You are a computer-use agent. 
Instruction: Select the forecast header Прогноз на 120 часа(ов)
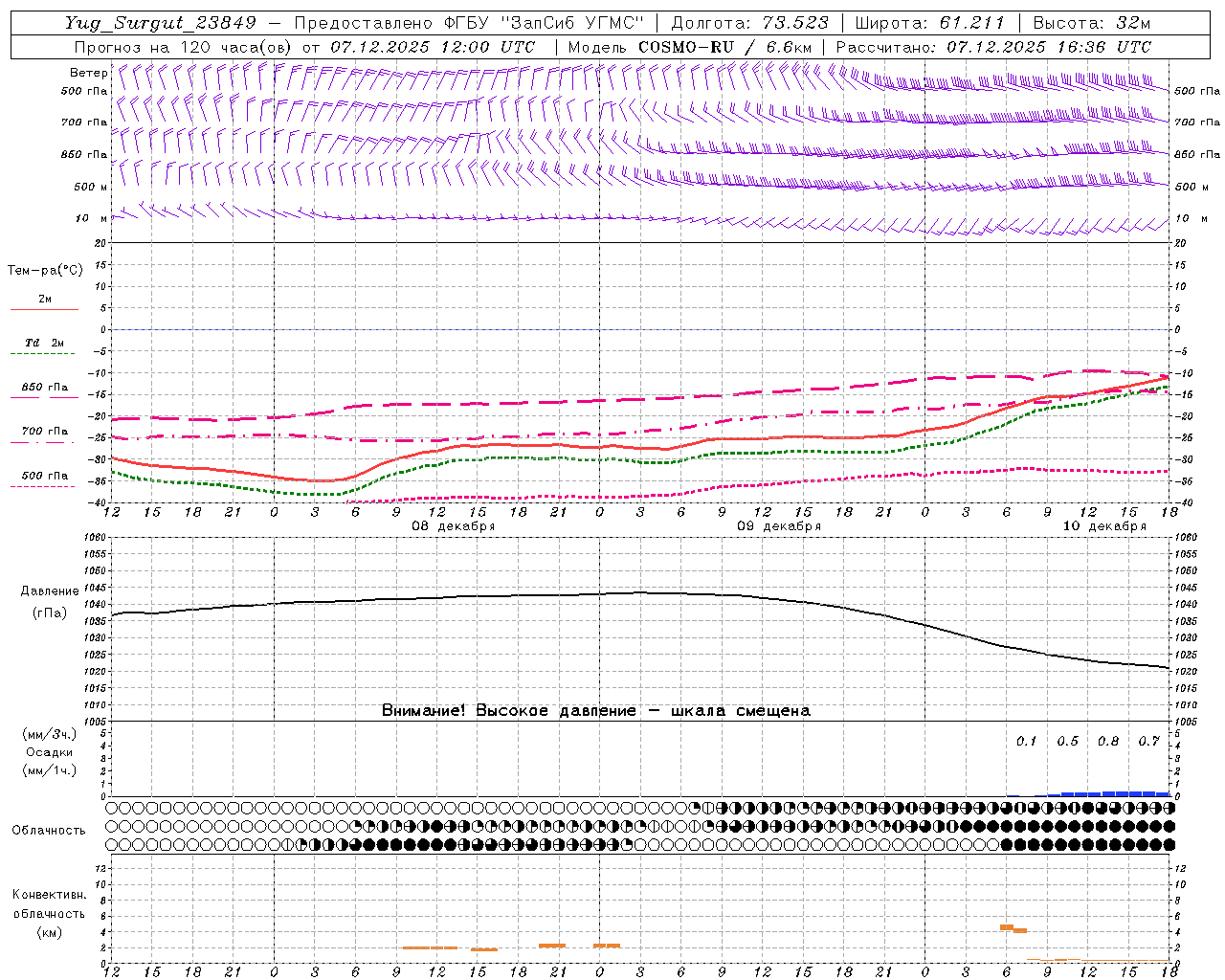tap(183, 47)
